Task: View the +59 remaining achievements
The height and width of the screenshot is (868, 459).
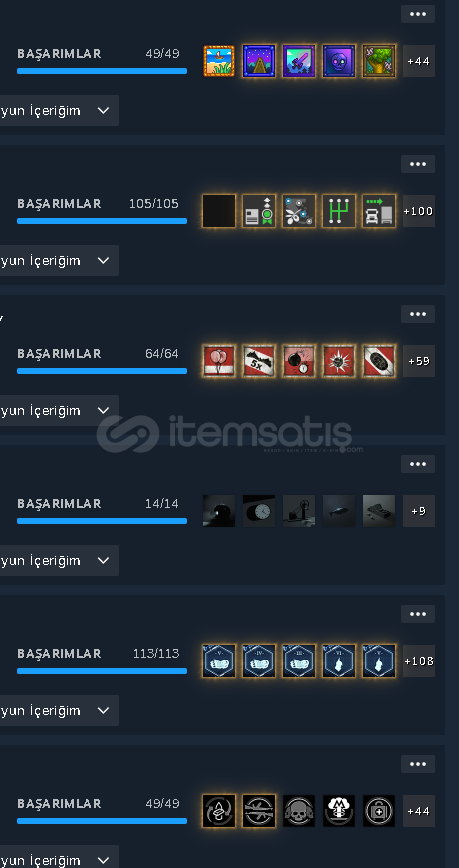Action: pos(419,361)
